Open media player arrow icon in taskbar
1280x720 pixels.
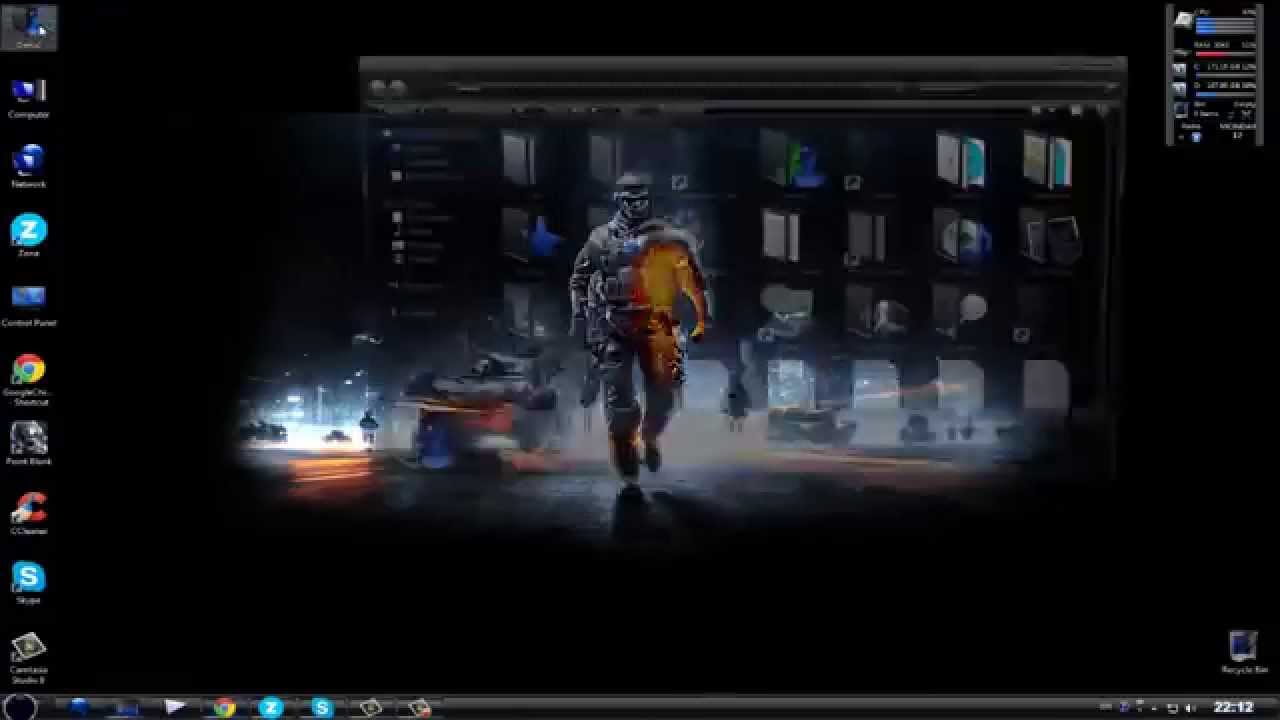(x=176, y=707)
